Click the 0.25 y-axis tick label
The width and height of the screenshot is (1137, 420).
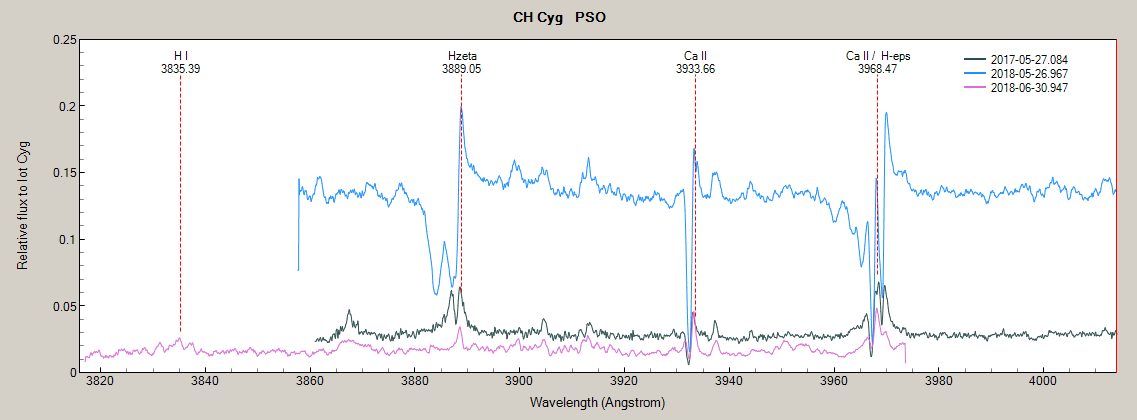[x=65, y=39]
